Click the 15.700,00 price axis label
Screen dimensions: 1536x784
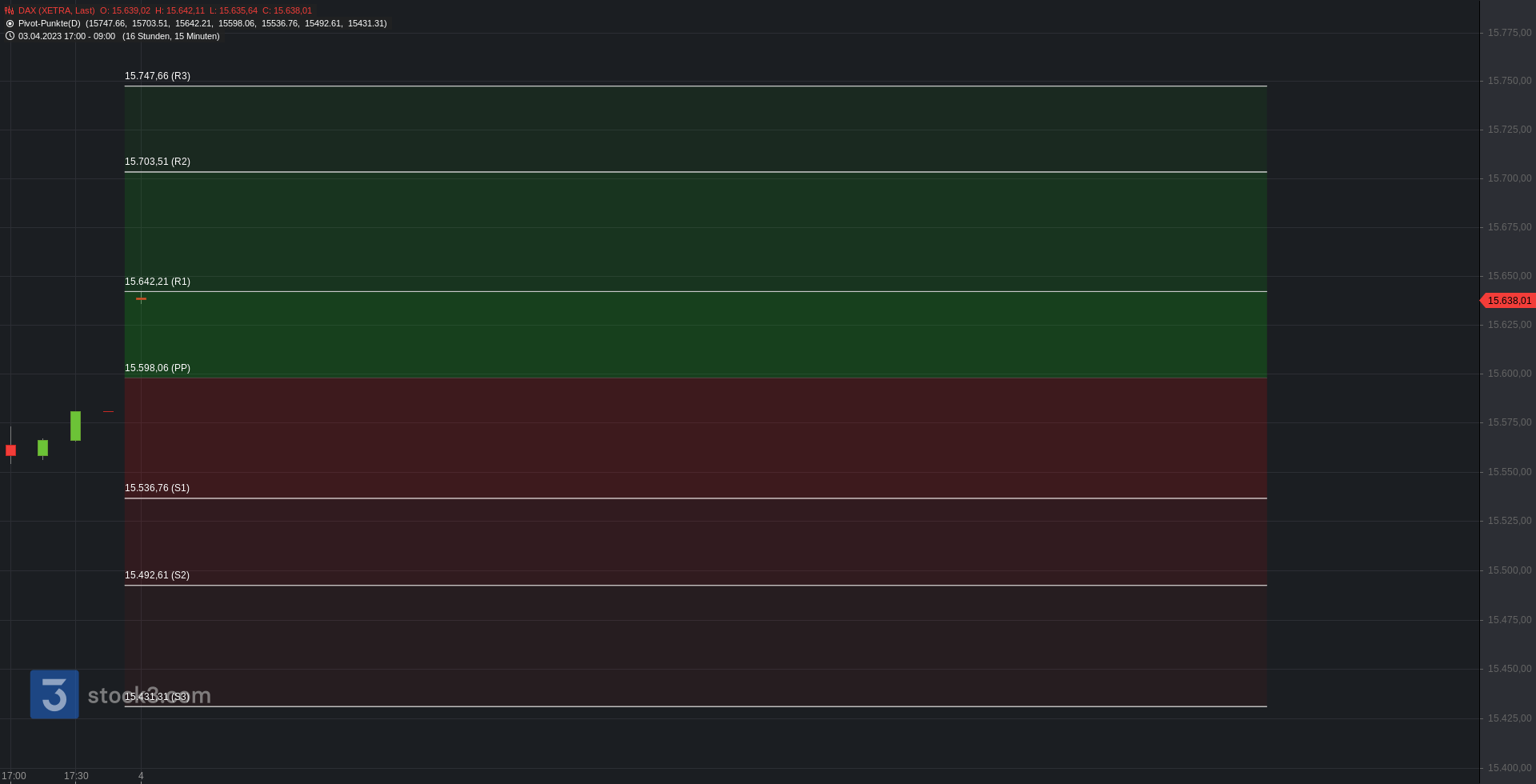1510,178
